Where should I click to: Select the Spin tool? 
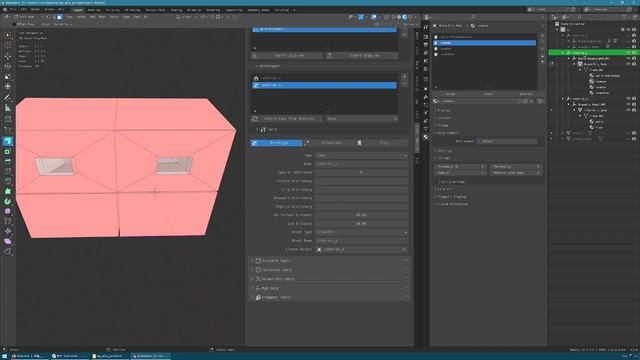click(x=8, y=201)
